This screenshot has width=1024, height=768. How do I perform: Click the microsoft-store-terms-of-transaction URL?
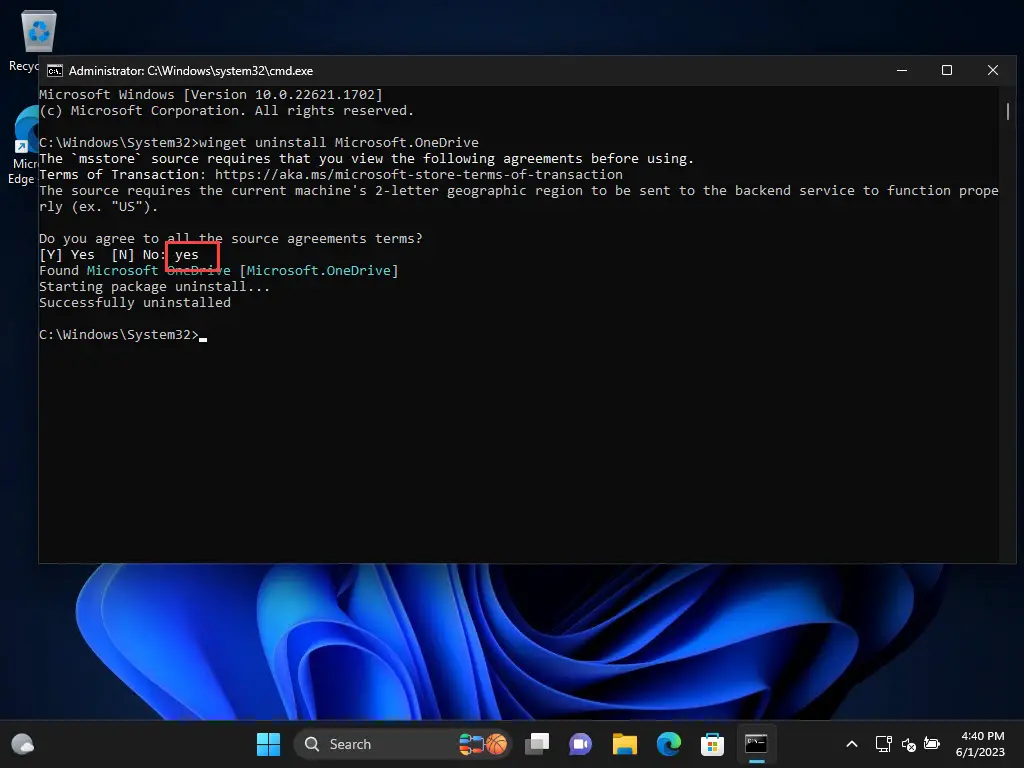coord(419,174)
